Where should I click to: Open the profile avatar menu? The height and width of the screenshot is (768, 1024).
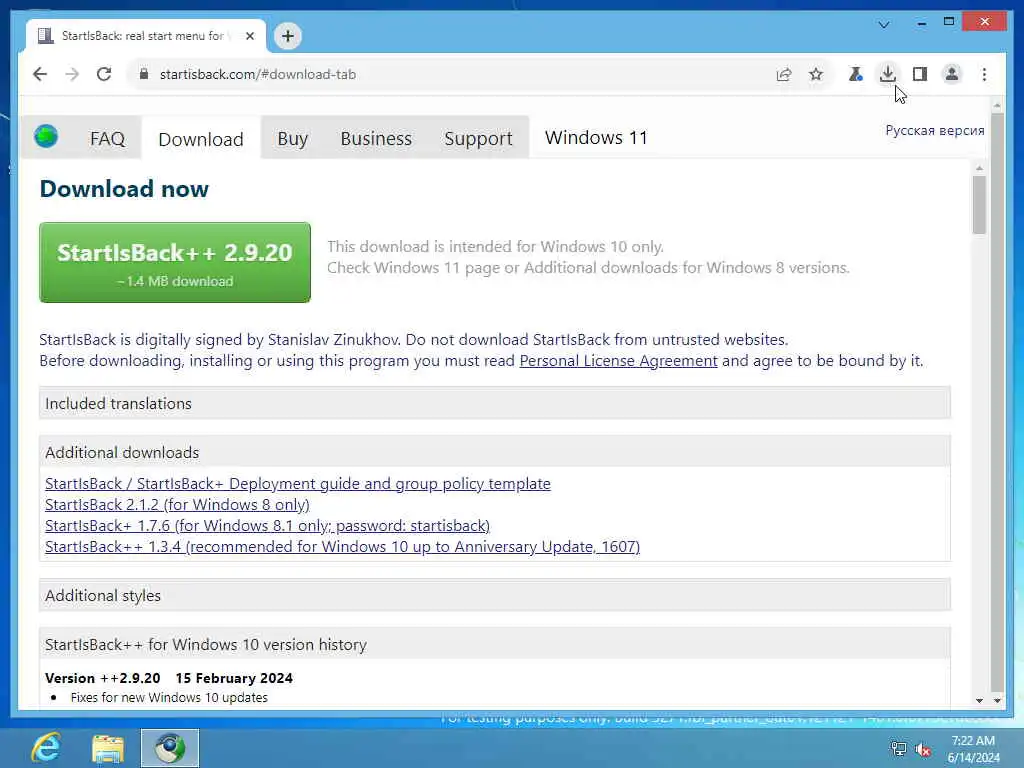coord(952,74)
